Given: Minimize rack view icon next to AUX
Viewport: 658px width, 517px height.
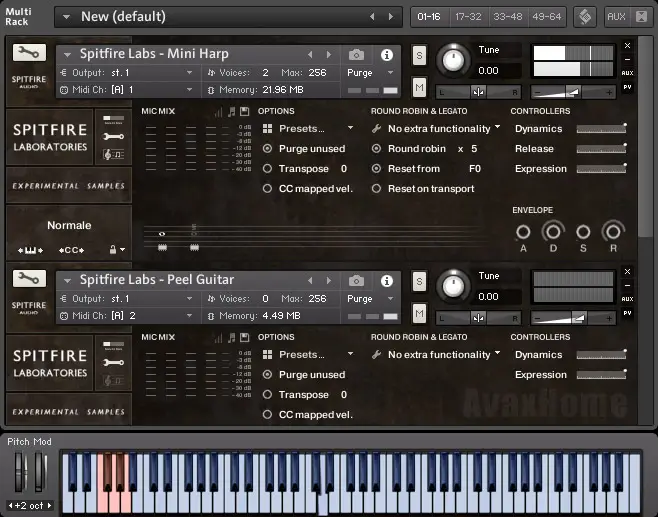Looking at the screenshot, I should point(642,17).
